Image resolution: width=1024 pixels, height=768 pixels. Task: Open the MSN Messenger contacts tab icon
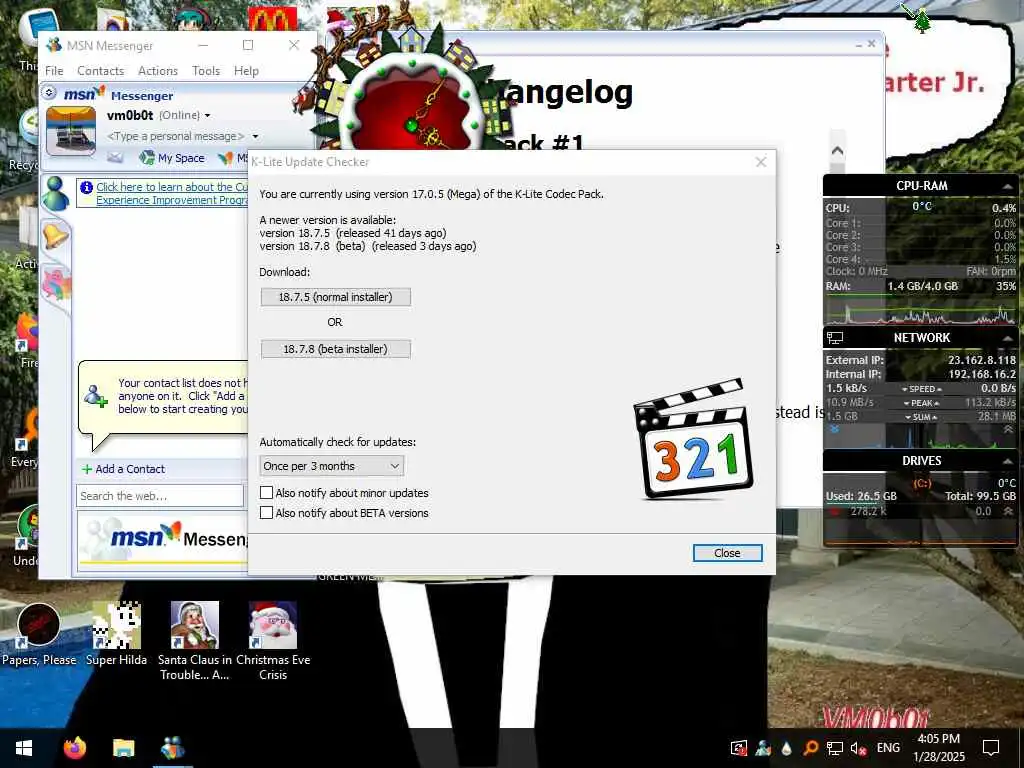(x=56, y=193)
